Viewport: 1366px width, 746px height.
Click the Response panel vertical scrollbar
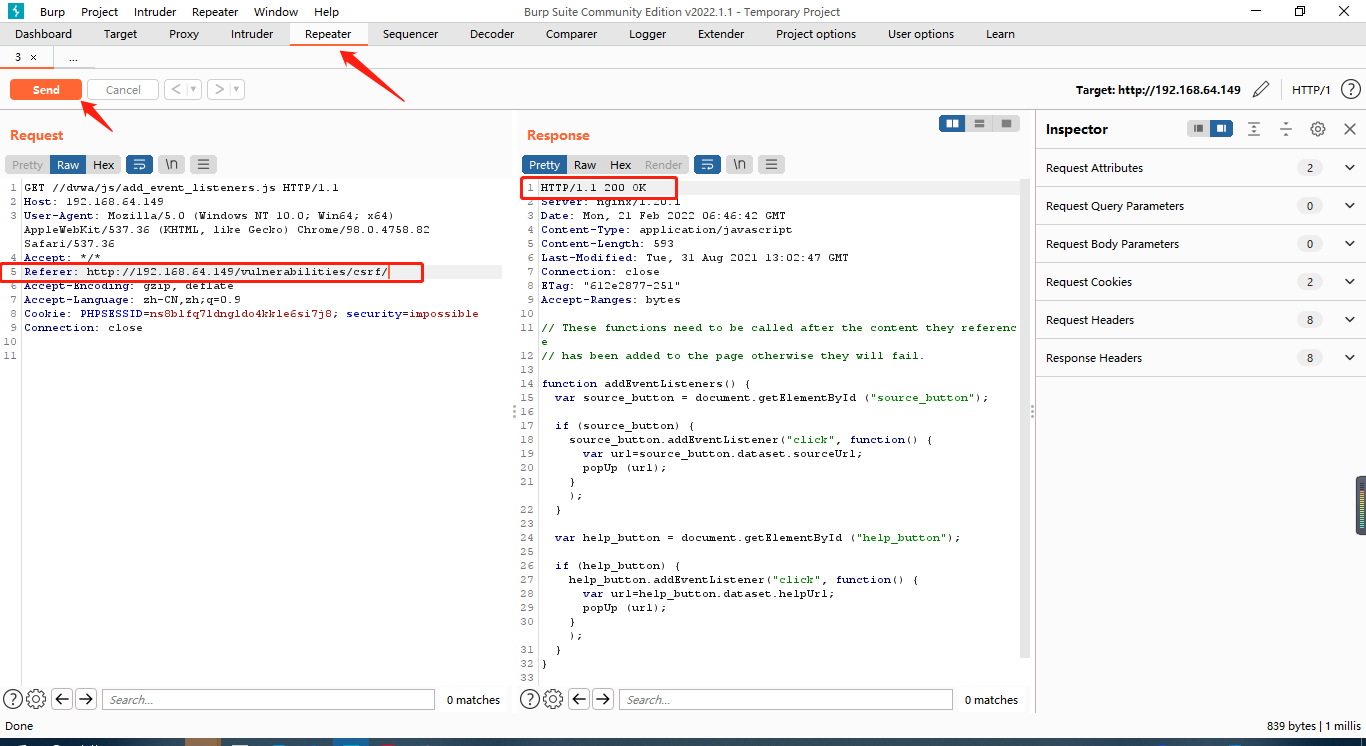(1024, 419)
